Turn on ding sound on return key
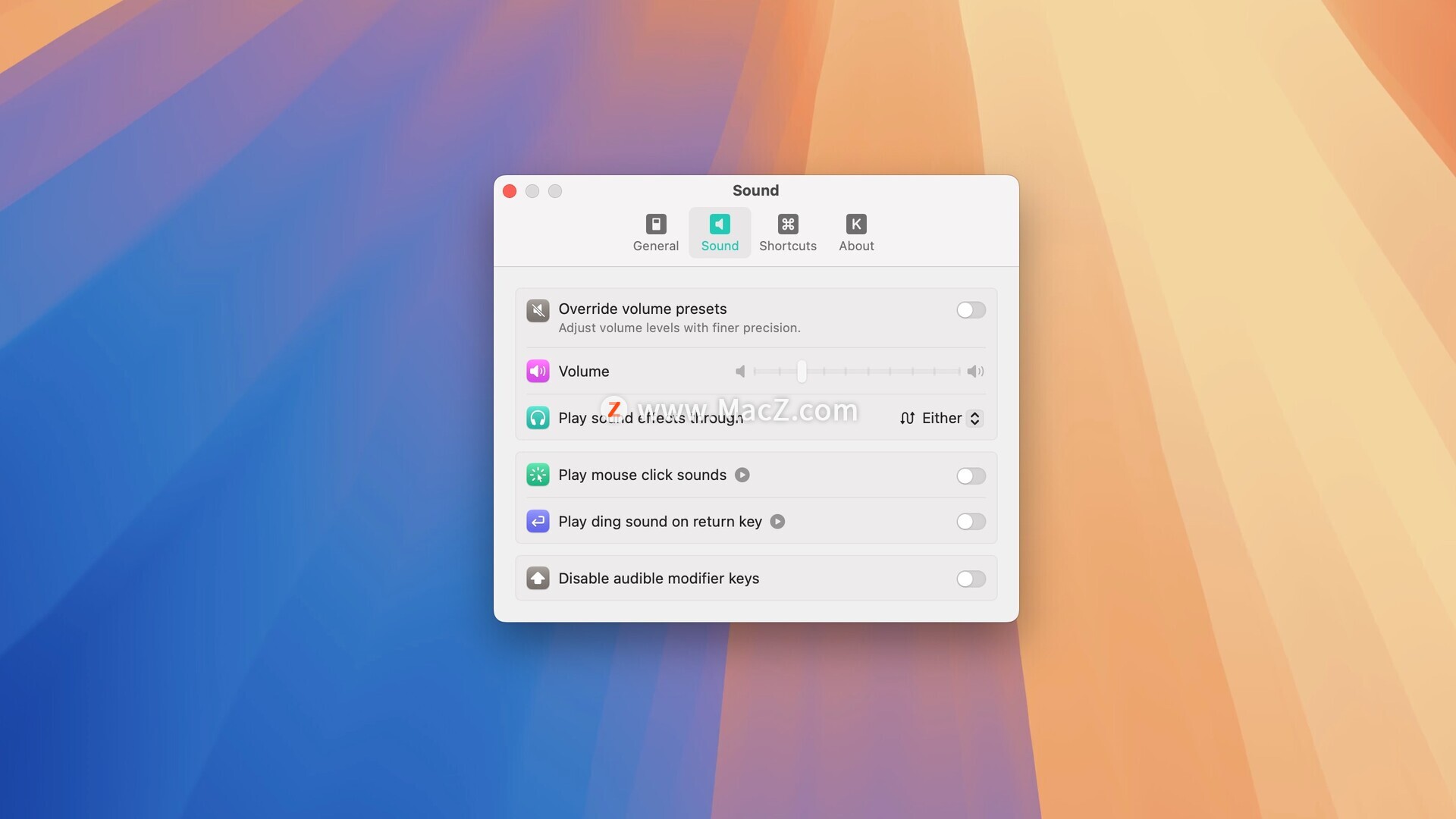This screenshot has width=1456, height=819. pyautogui.click(x=971, y=522)
